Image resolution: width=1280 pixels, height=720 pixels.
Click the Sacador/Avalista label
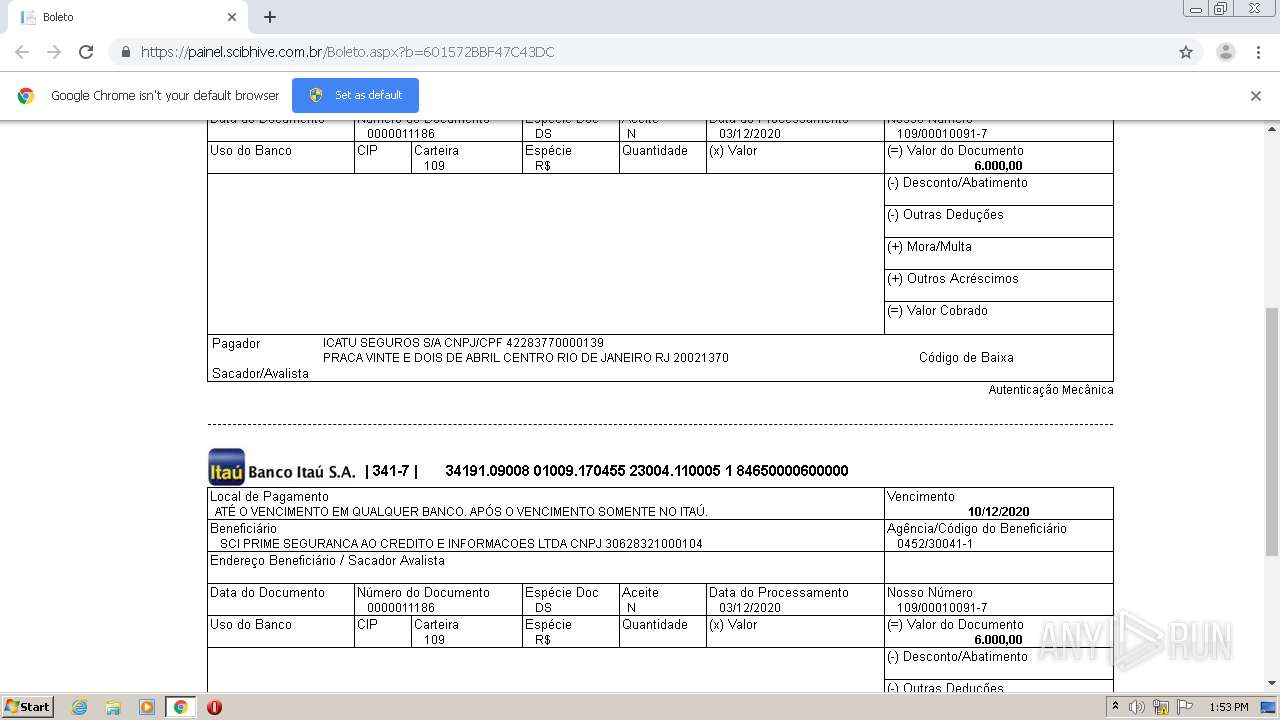(260, 374)
